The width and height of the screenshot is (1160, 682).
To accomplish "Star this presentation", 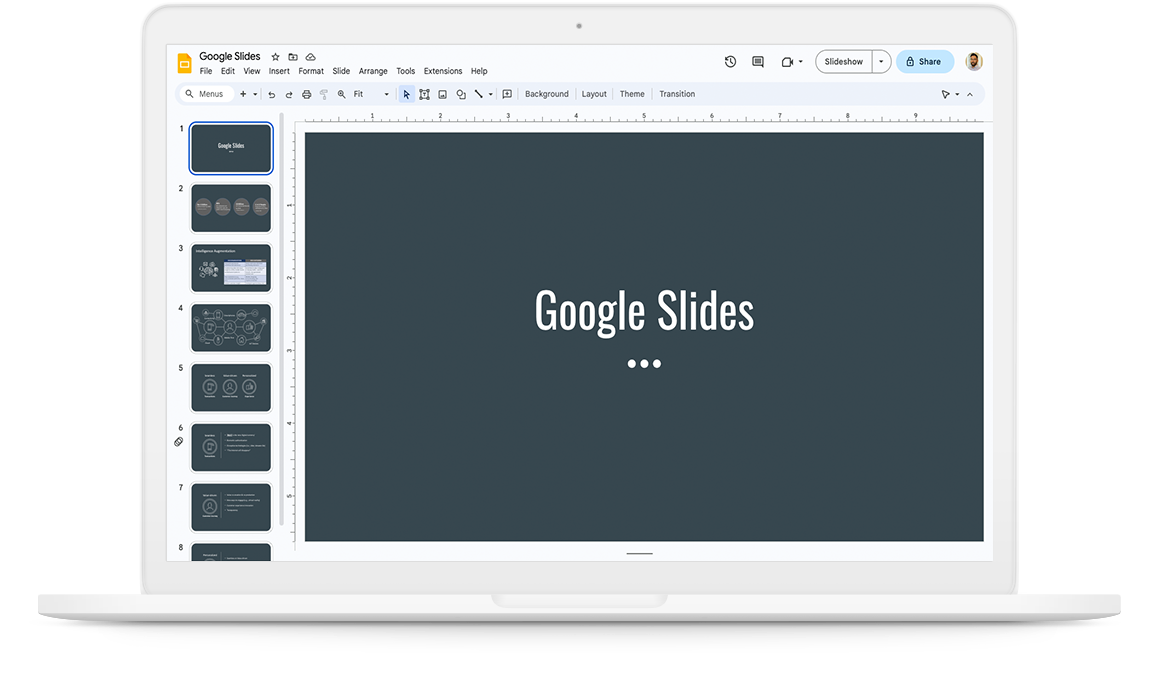I will [276, 57].
